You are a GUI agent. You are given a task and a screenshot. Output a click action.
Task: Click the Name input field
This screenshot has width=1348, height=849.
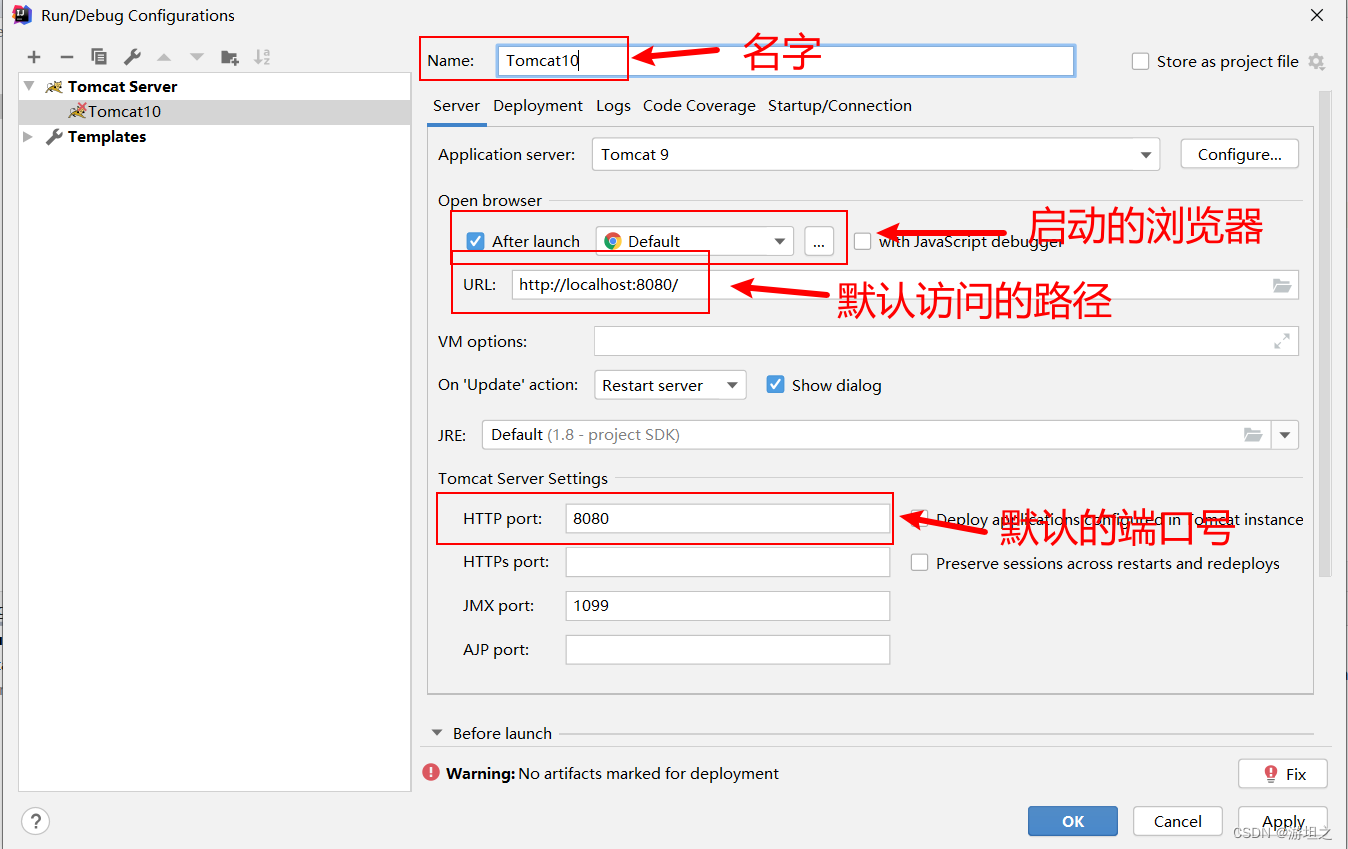coord(786,61)
